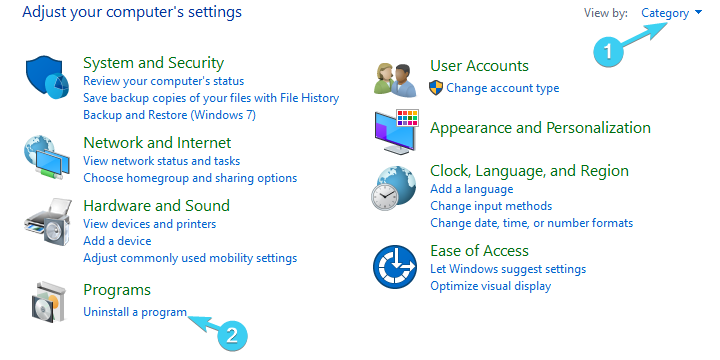Screen dimensions: 720x360
Task: Open Review your computer's status
Action: click(163, 81)
